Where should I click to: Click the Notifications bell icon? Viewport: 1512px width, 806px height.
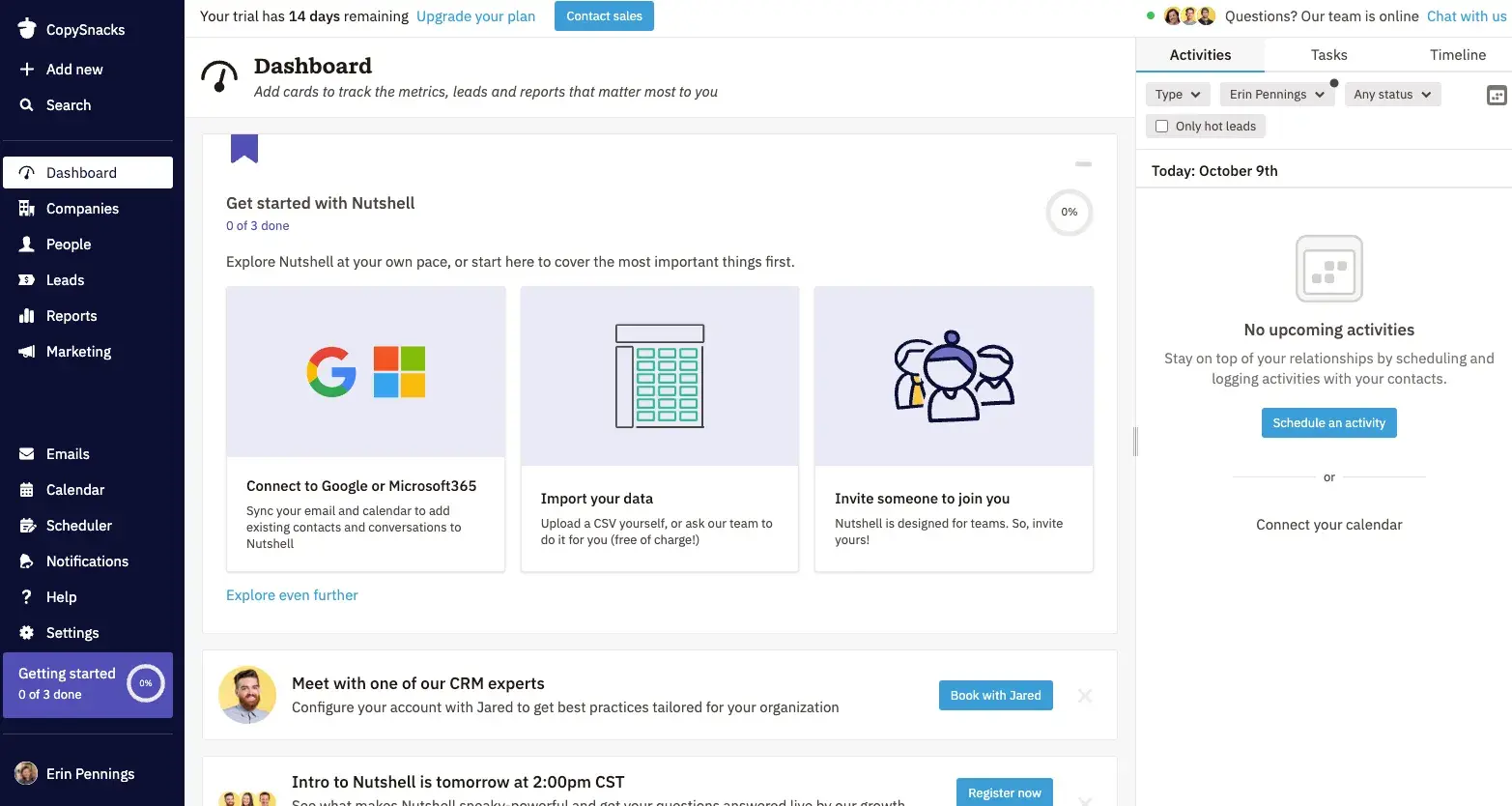[x=27, y=561]
